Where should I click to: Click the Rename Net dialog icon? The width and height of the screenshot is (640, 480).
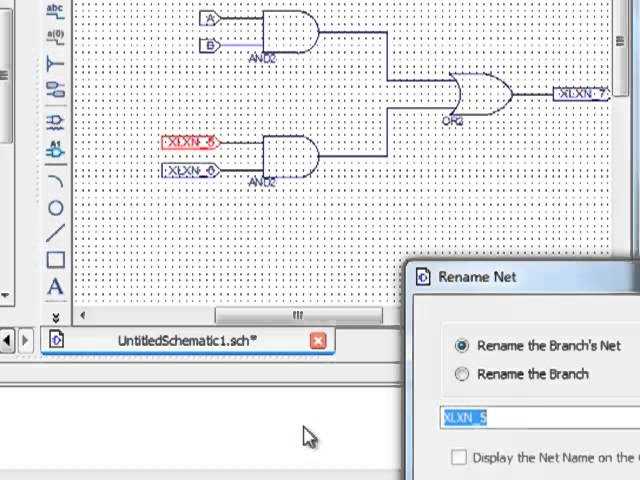pyautogui.click(x=423, y=277)
